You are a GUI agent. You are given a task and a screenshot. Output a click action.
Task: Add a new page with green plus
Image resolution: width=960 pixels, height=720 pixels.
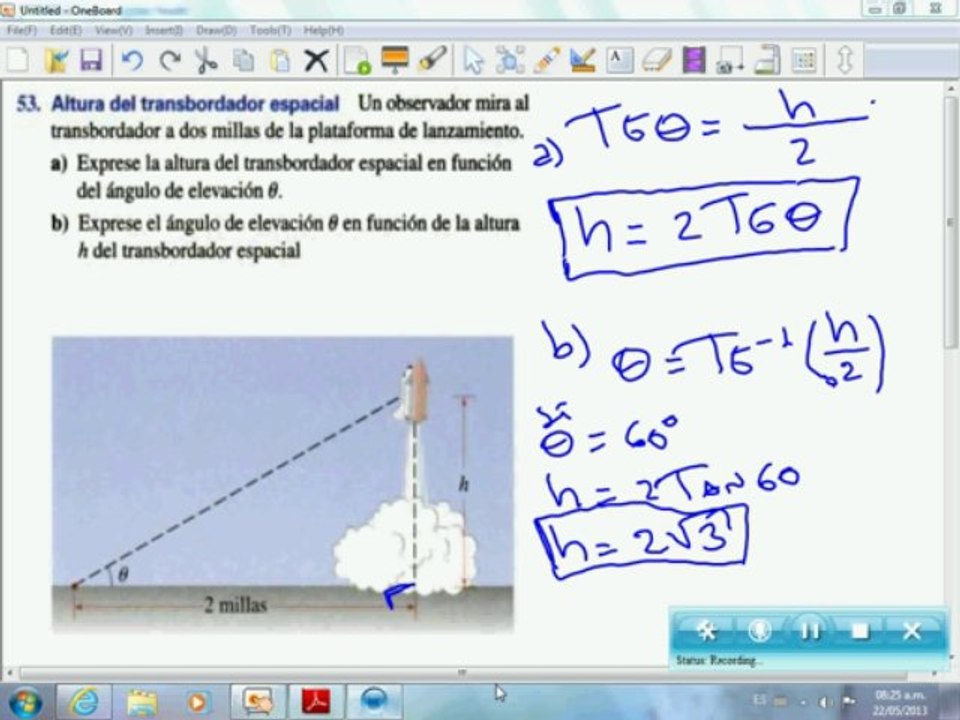tap(357, 61)
